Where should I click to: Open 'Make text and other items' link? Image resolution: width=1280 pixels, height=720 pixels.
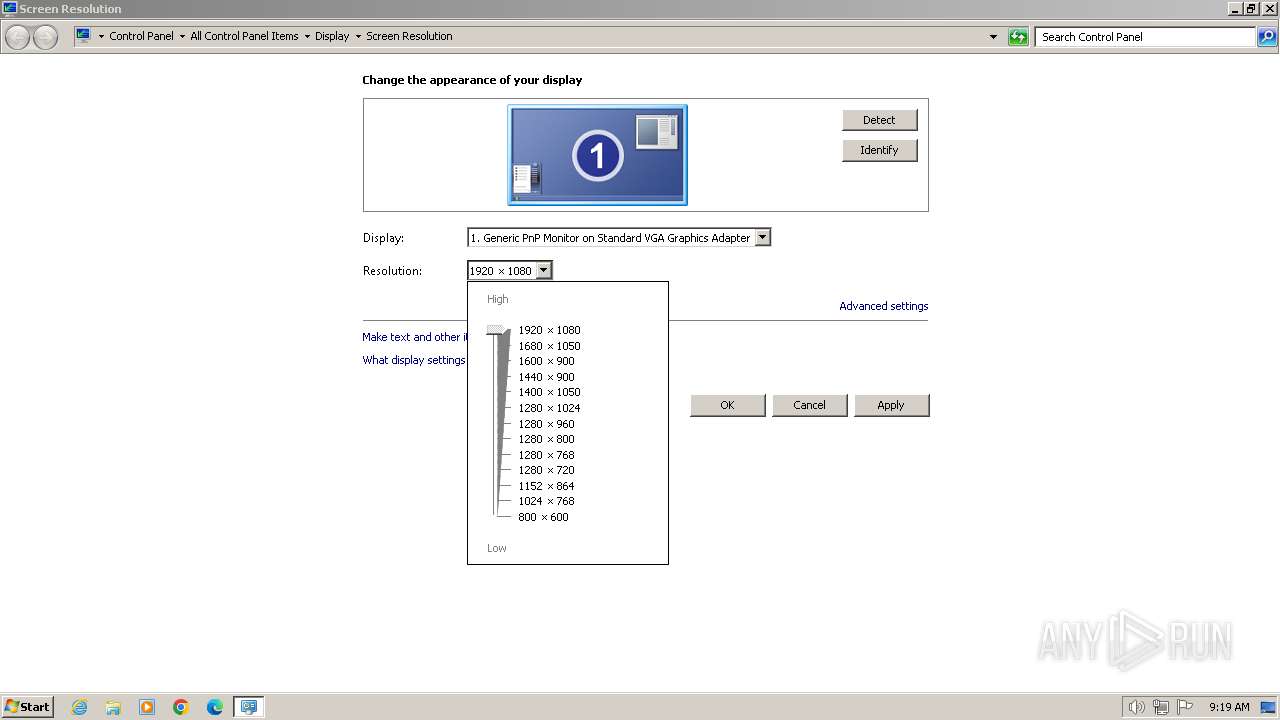click(x=414, y=337)
